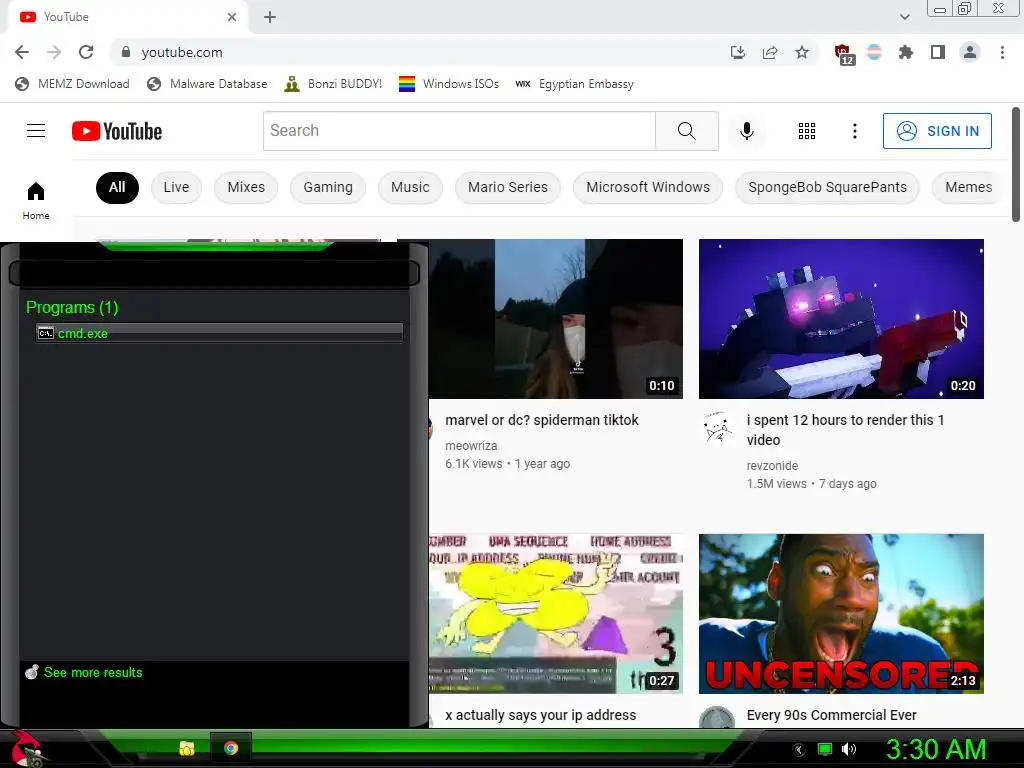Open the Extensions puzzle icon

coord(906,52)
